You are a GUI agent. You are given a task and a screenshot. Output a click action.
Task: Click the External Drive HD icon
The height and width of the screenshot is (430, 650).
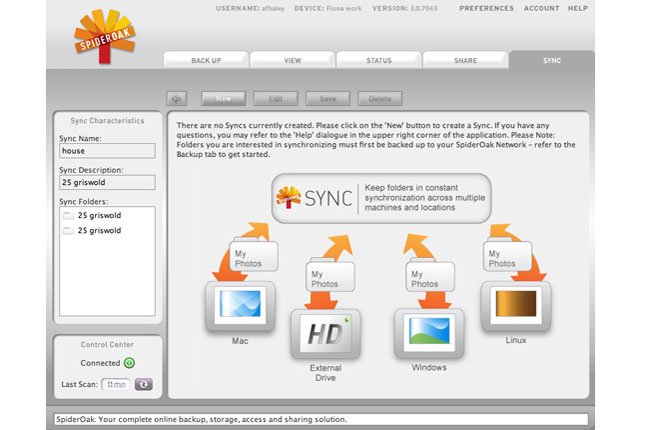(x=325, y=333)
